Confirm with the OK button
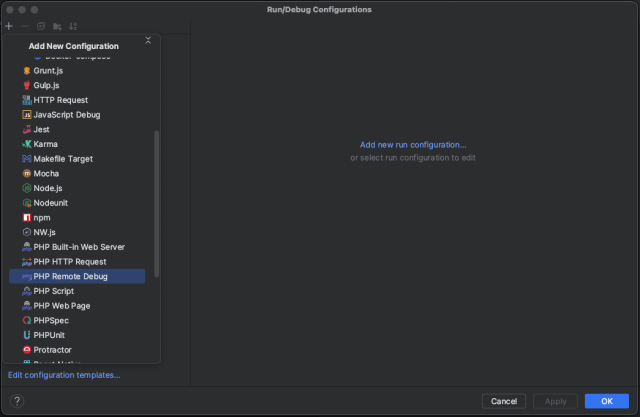 [607, 401]
